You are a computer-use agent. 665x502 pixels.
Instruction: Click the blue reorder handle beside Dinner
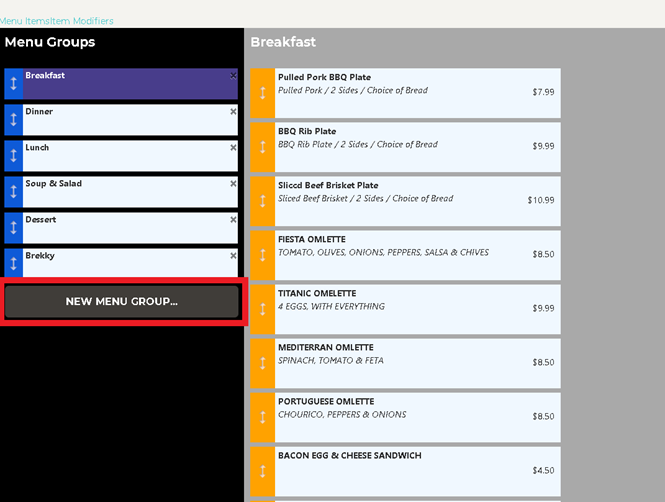tap(13, 120)
